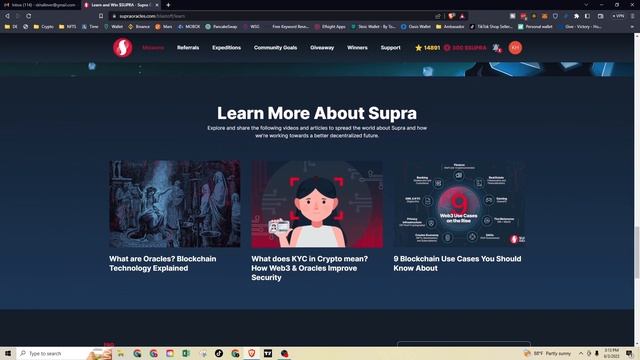Open the Ambassador bookmarks folder
The image size is (640, 360).
(450, 27)
